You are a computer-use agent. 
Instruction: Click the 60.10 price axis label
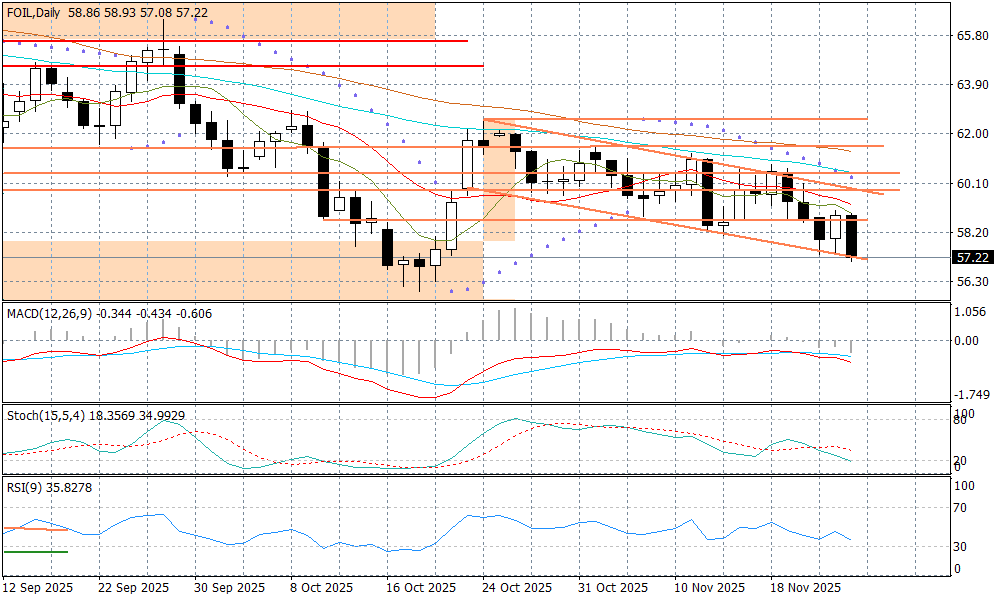pos(973,184)
